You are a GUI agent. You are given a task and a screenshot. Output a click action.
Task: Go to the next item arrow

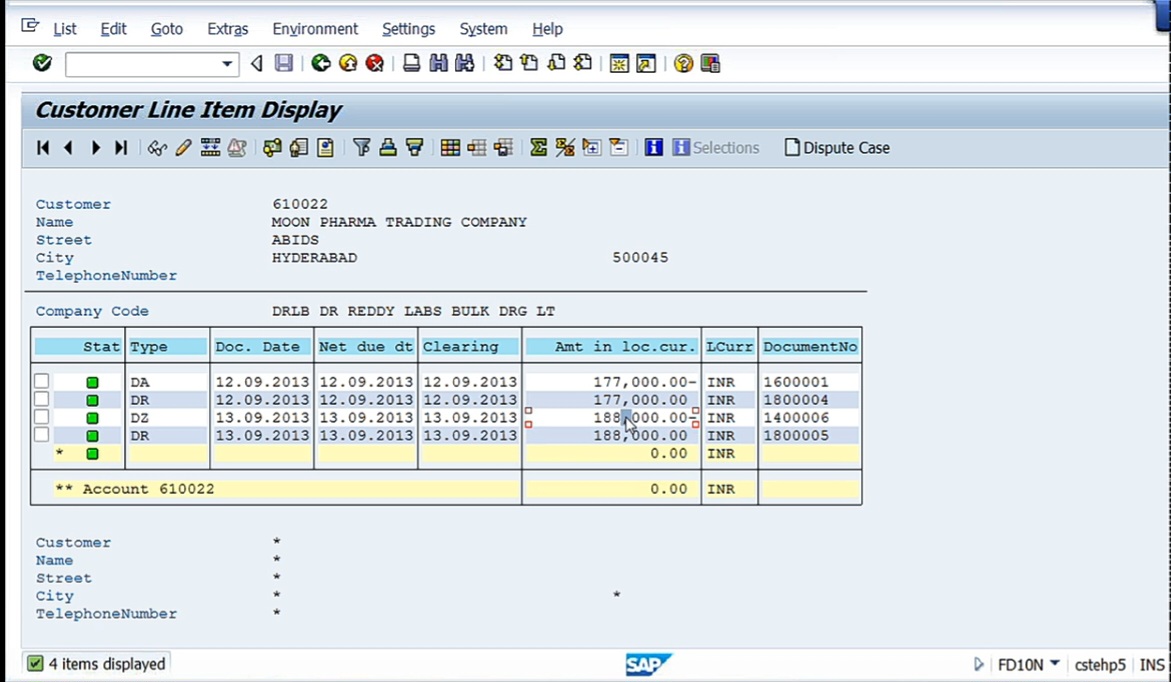click(96, 148)
